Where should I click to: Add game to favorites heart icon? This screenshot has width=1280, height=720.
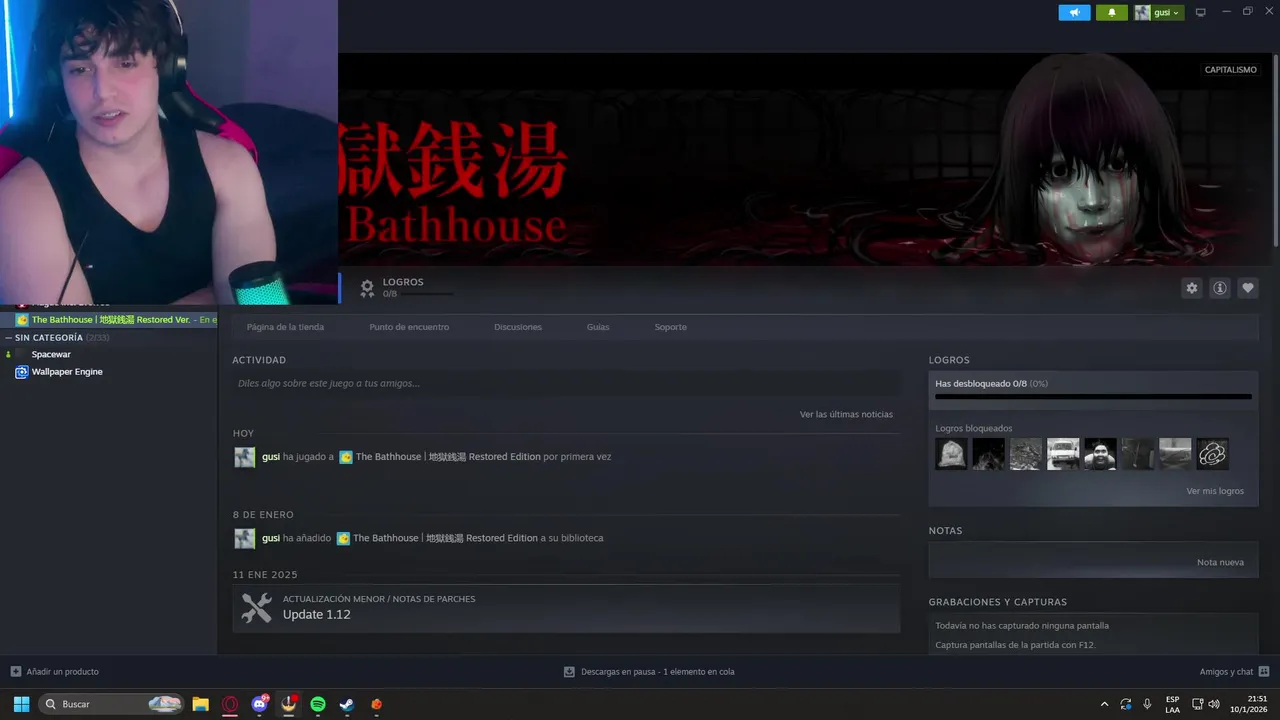click(x=1248, y=288)
